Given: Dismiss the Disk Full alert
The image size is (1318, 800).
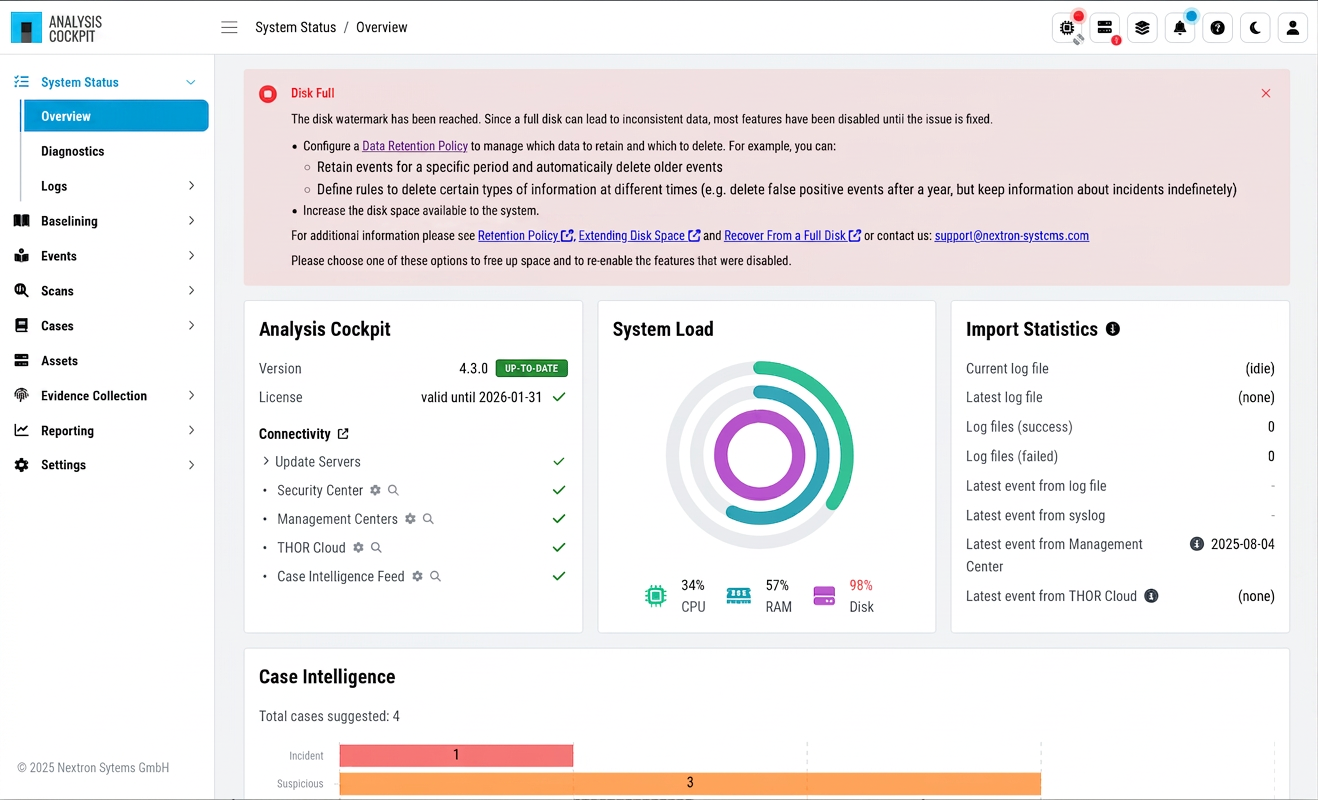Looking at the screenshot, I should point(1266,93).
